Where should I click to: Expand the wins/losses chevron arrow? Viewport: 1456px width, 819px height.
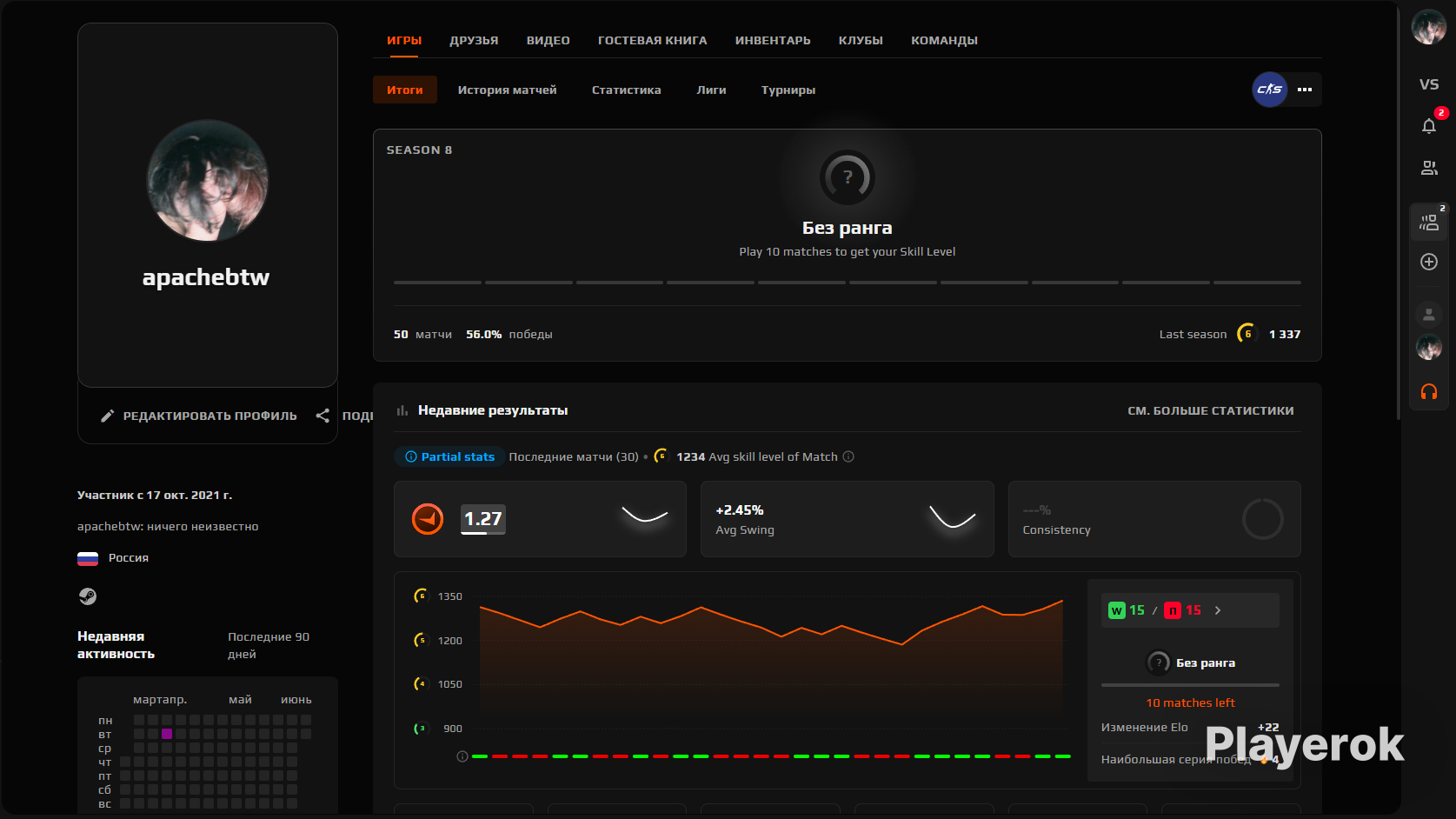1218,610
